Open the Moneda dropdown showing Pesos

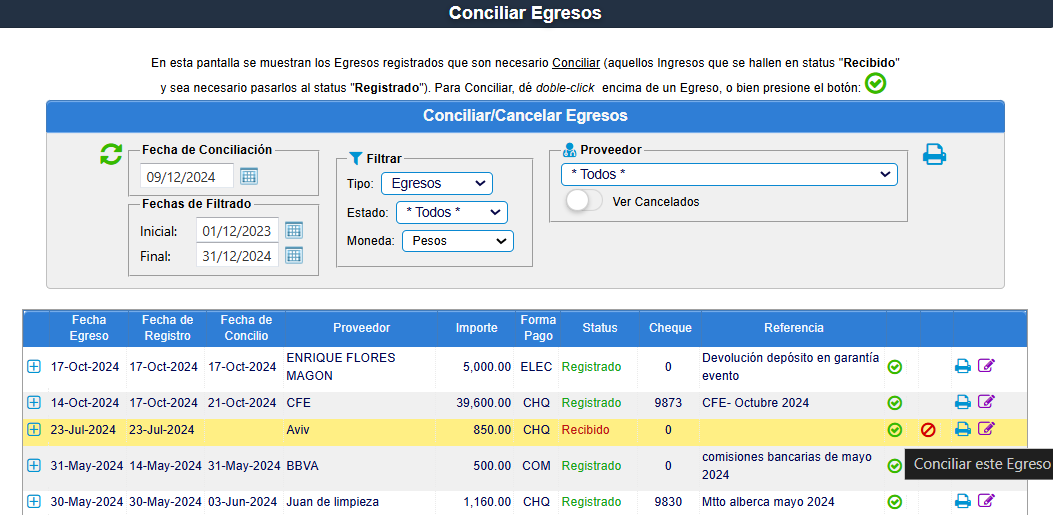(x=457, y=241)
